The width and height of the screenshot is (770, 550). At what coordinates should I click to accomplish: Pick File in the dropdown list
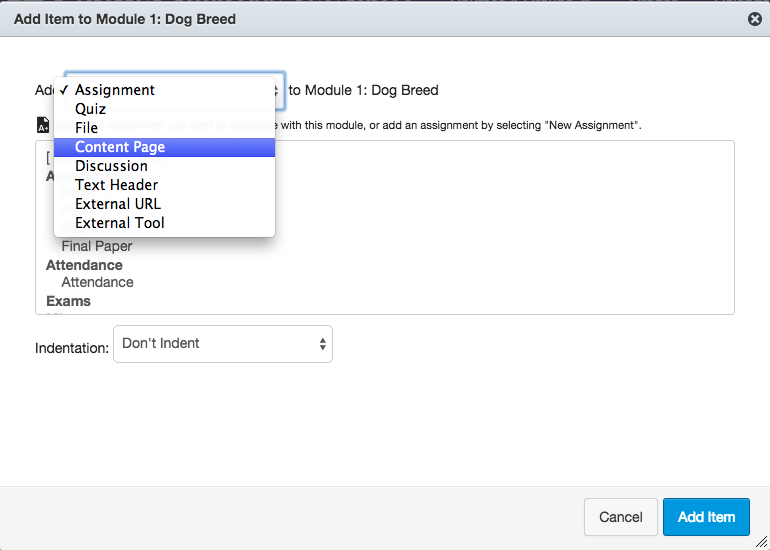86,128
